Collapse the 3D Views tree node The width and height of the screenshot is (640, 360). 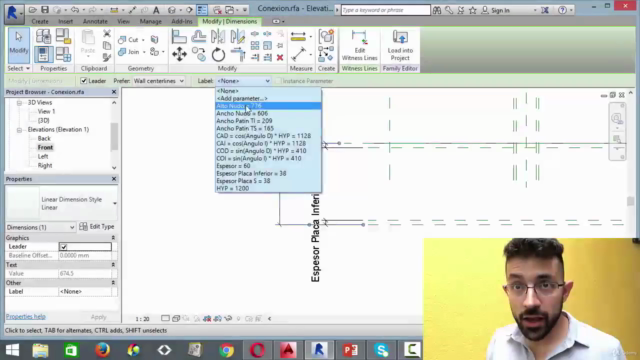pyautogui.click(x=19, y=102)
